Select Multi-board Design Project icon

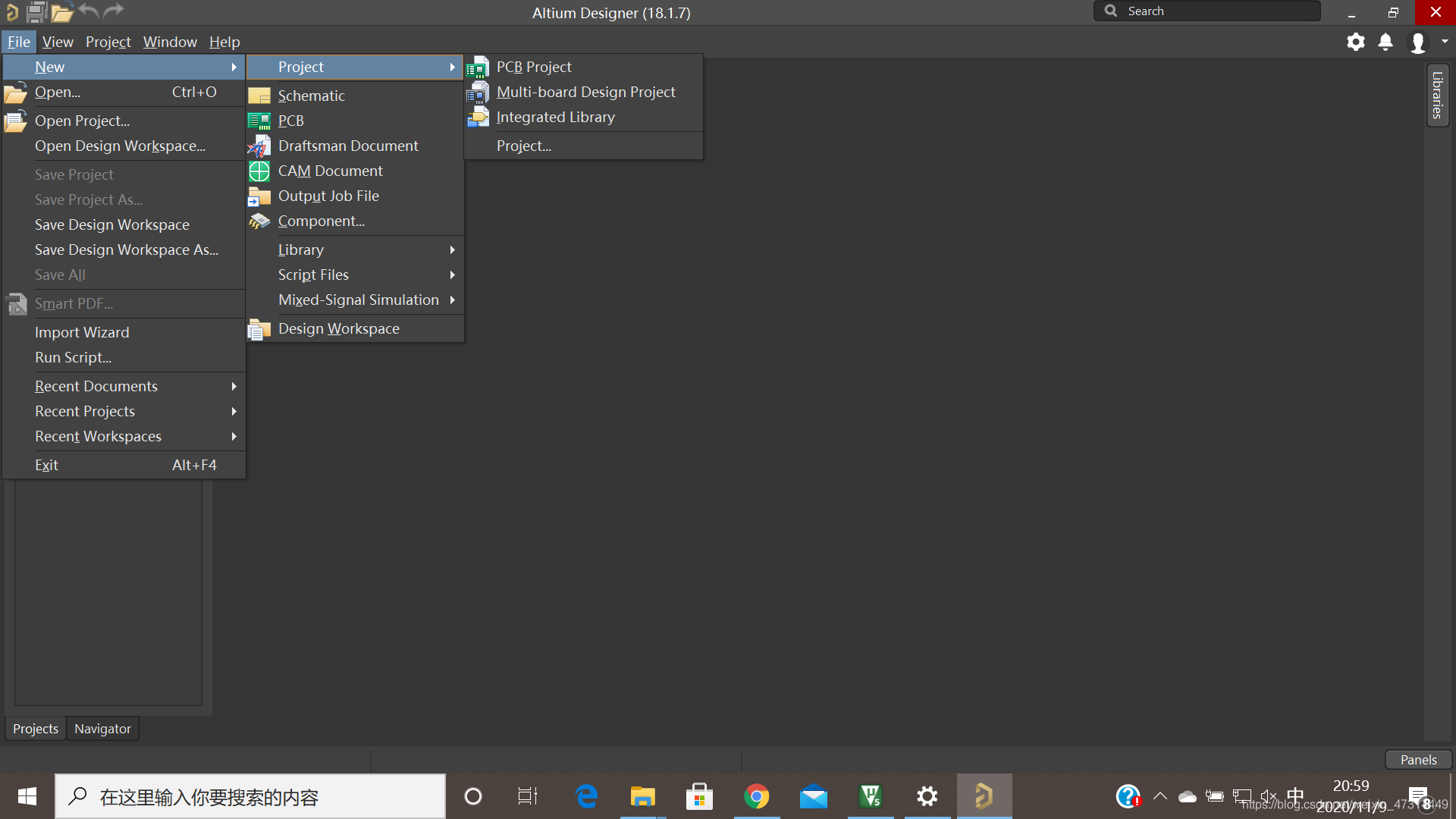coord(477,93)
